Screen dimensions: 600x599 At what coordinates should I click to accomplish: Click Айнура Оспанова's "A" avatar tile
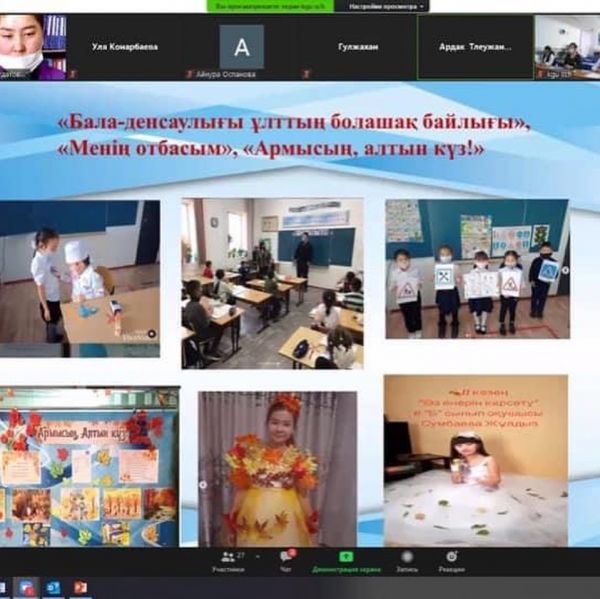(242, 47)
